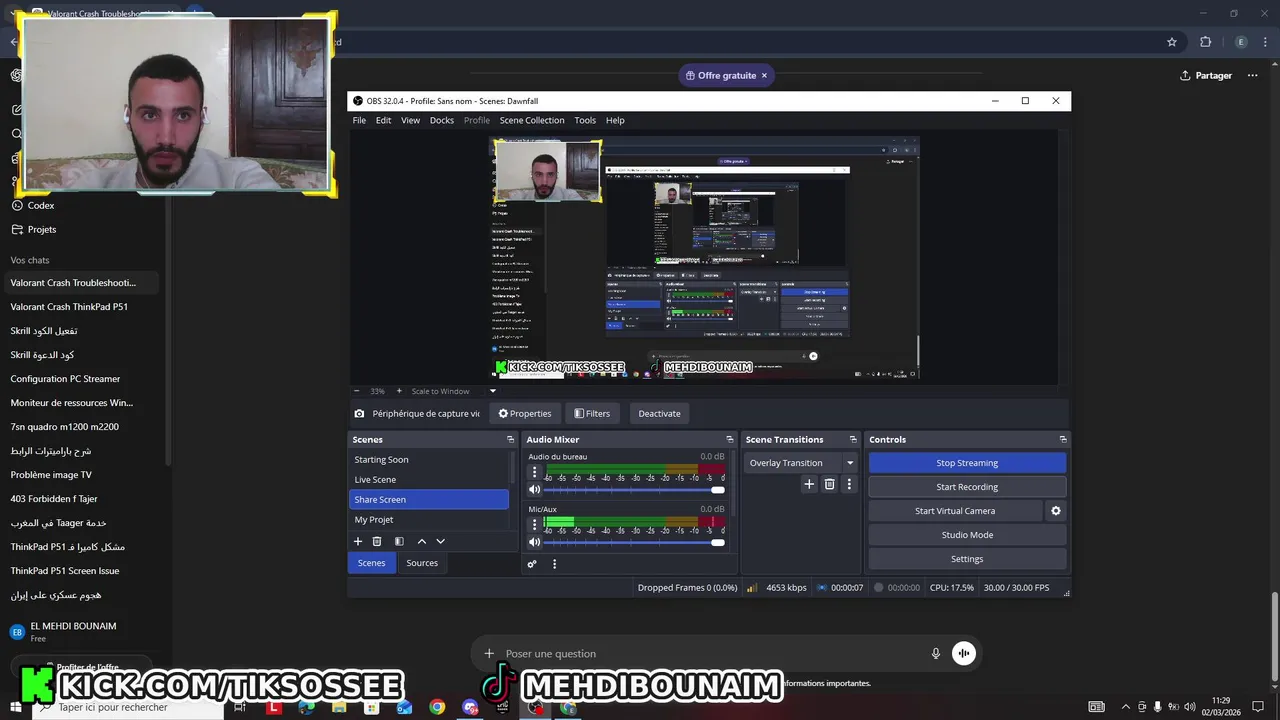This screenshot has width=1280, height=720.
Task: Float the Scene Transitions dock via its icon
Action: pos(853,439)
